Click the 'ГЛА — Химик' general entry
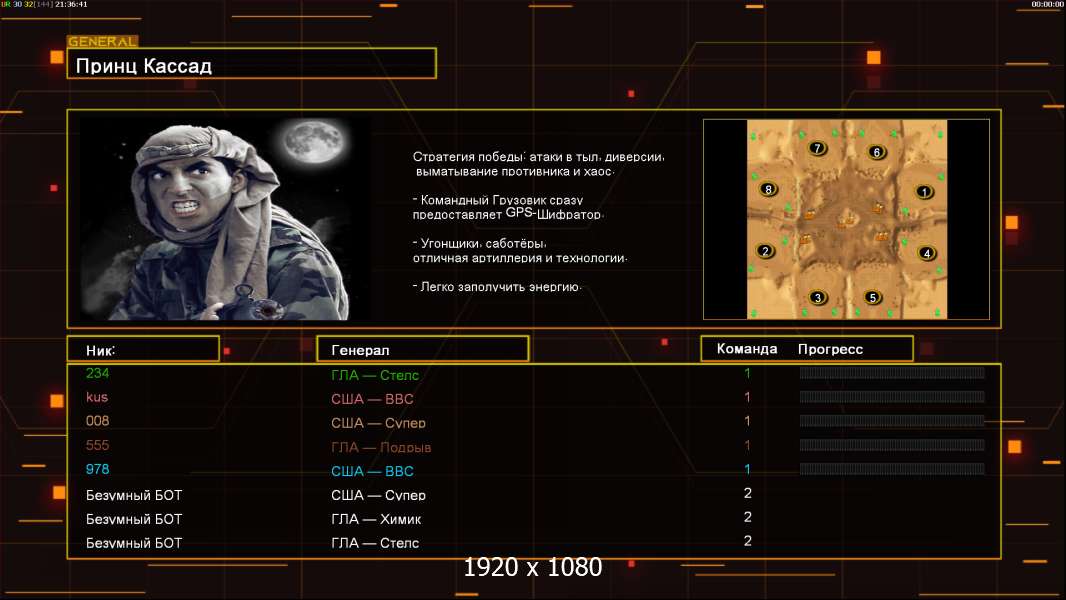This screenshot has height=600, width=1066. (x=376, y=519)
